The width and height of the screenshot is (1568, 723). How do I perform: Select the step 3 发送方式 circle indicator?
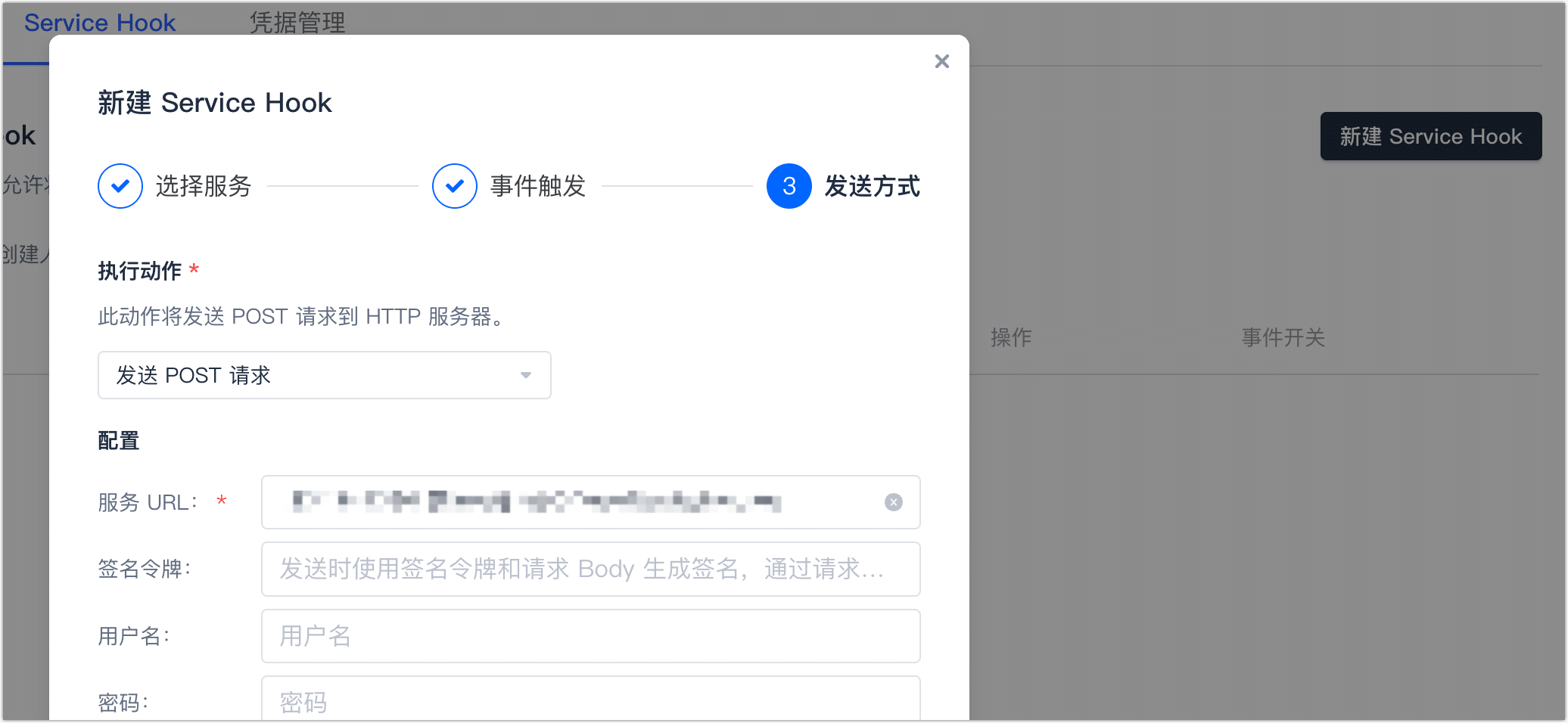pos(789,186)
